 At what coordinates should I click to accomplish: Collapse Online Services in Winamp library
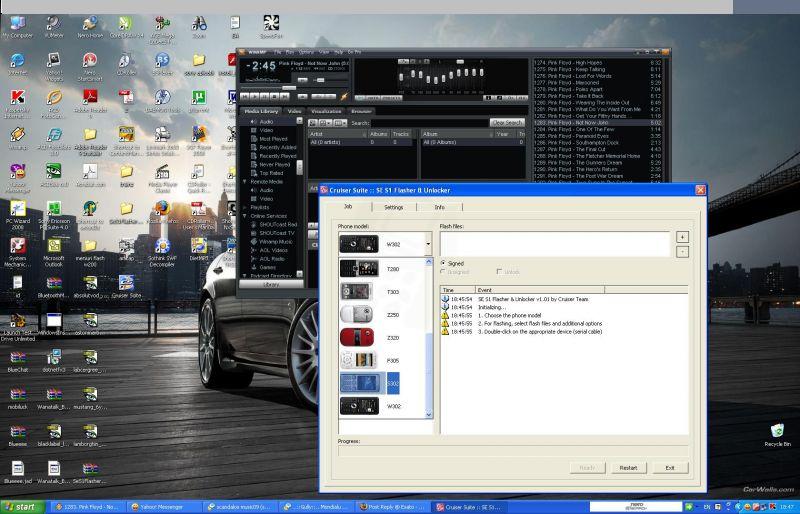(x=245, y=216)
